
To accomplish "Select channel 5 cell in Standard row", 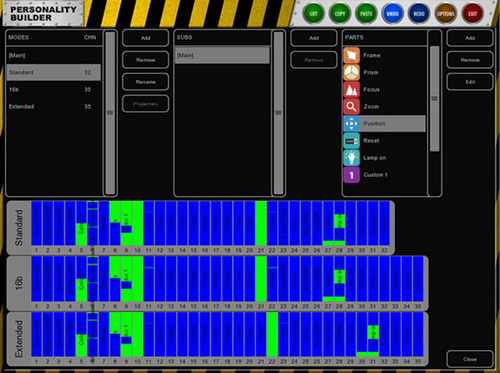I will (x=81, y=223).
